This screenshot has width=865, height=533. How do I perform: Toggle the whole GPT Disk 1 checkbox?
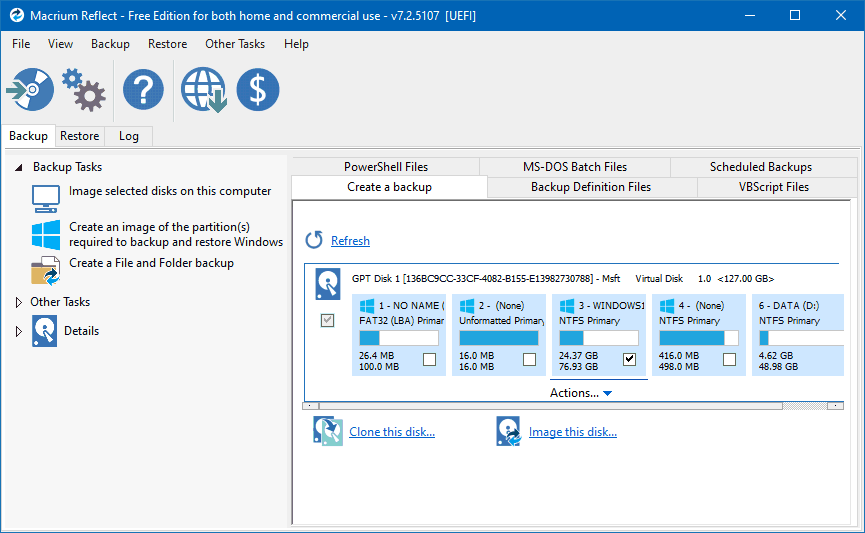click(x=327, y=320)
